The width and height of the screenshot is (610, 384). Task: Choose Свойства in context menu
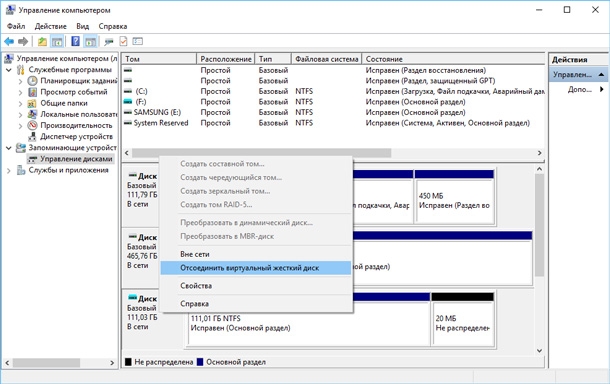tap(256, 286)
